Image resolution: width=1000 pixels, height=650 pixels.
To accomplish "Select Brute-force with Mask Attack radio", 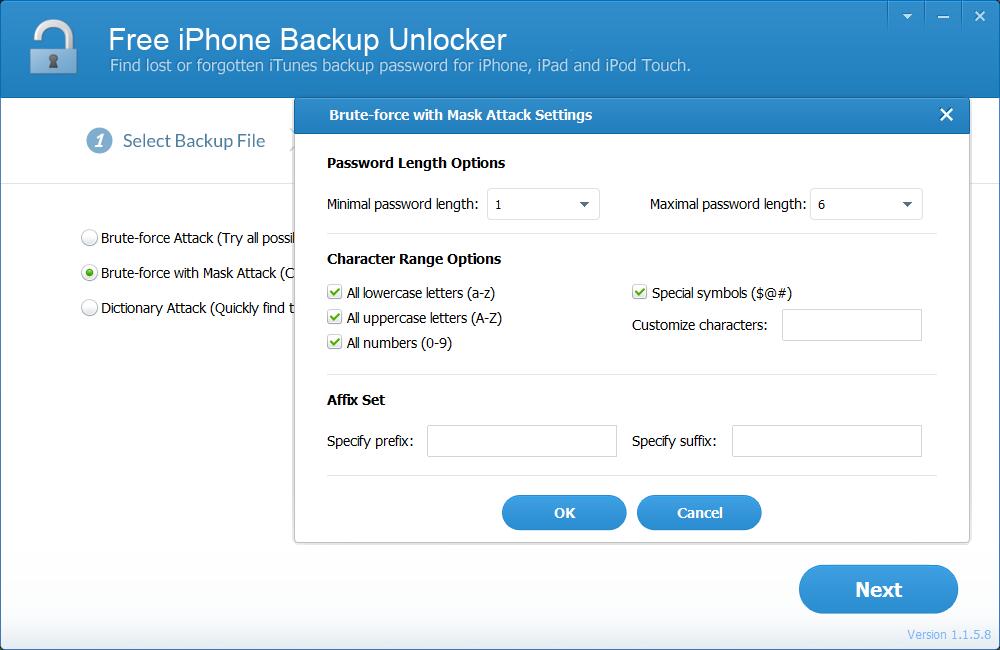I will (x=89, y=273).
